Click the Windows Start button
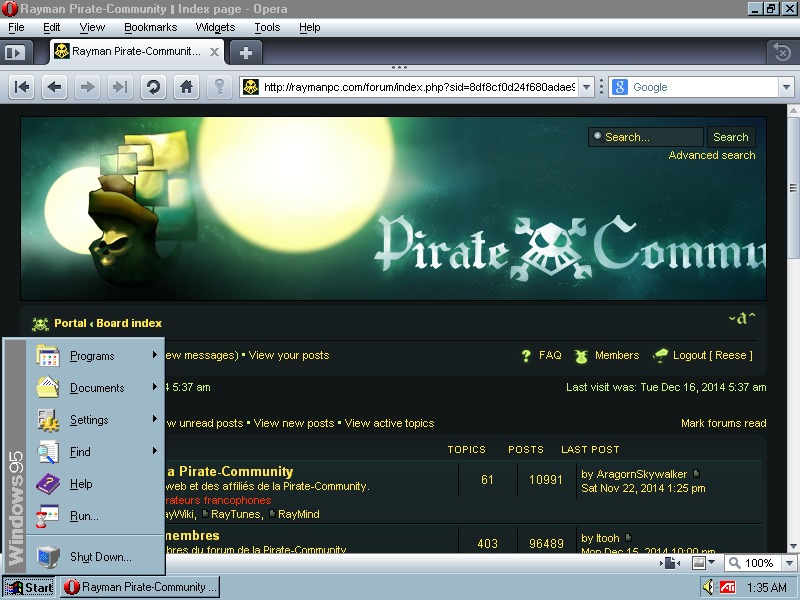The height and width of the screenshot is (600, 800). coord(29,587)
